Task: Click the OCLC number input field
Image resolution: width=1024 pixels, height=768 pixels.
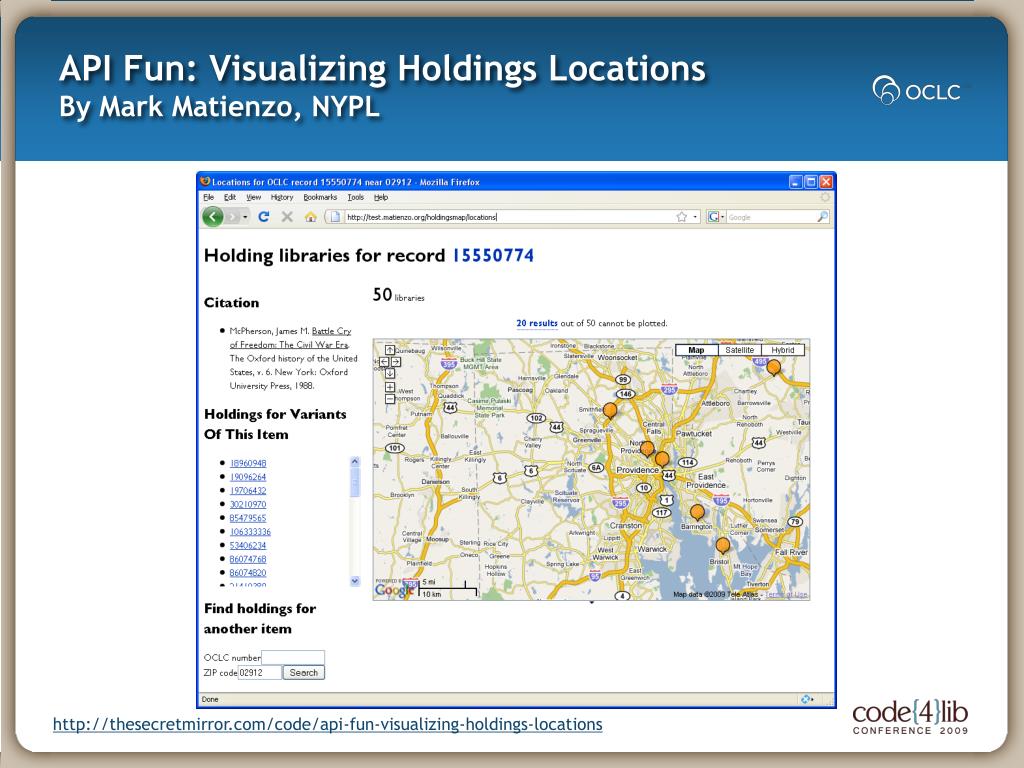Action: click(x=293, y=657)
